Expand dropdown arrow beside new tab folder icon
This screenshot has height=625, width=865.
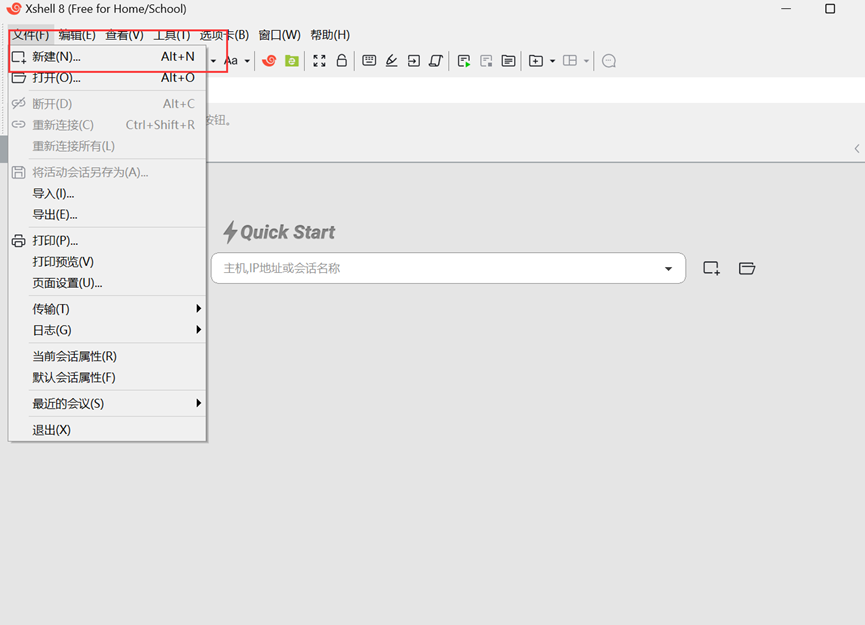click(552, 61)
